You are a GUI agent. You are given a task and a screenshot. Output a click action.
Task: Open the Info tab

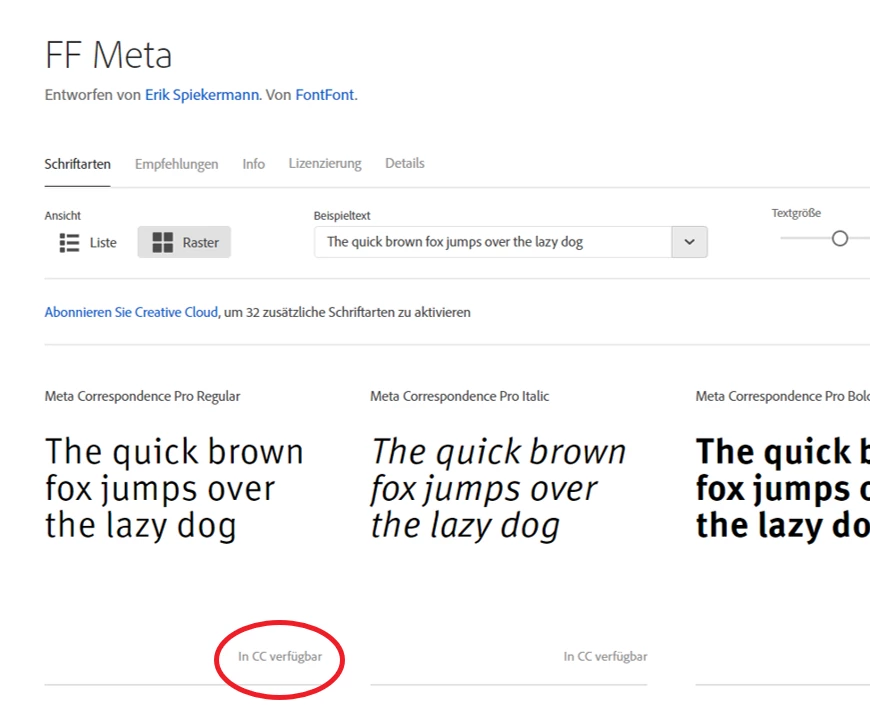pos(254,164)
